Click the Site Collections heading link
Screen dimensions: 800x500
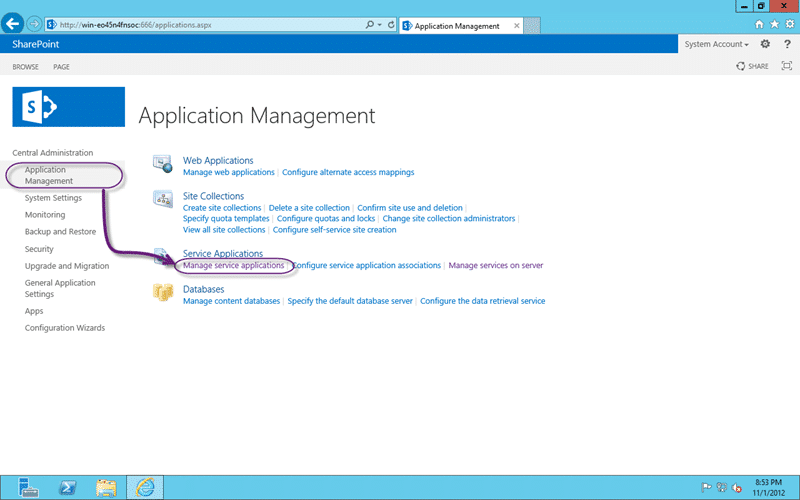coord(213,196)
